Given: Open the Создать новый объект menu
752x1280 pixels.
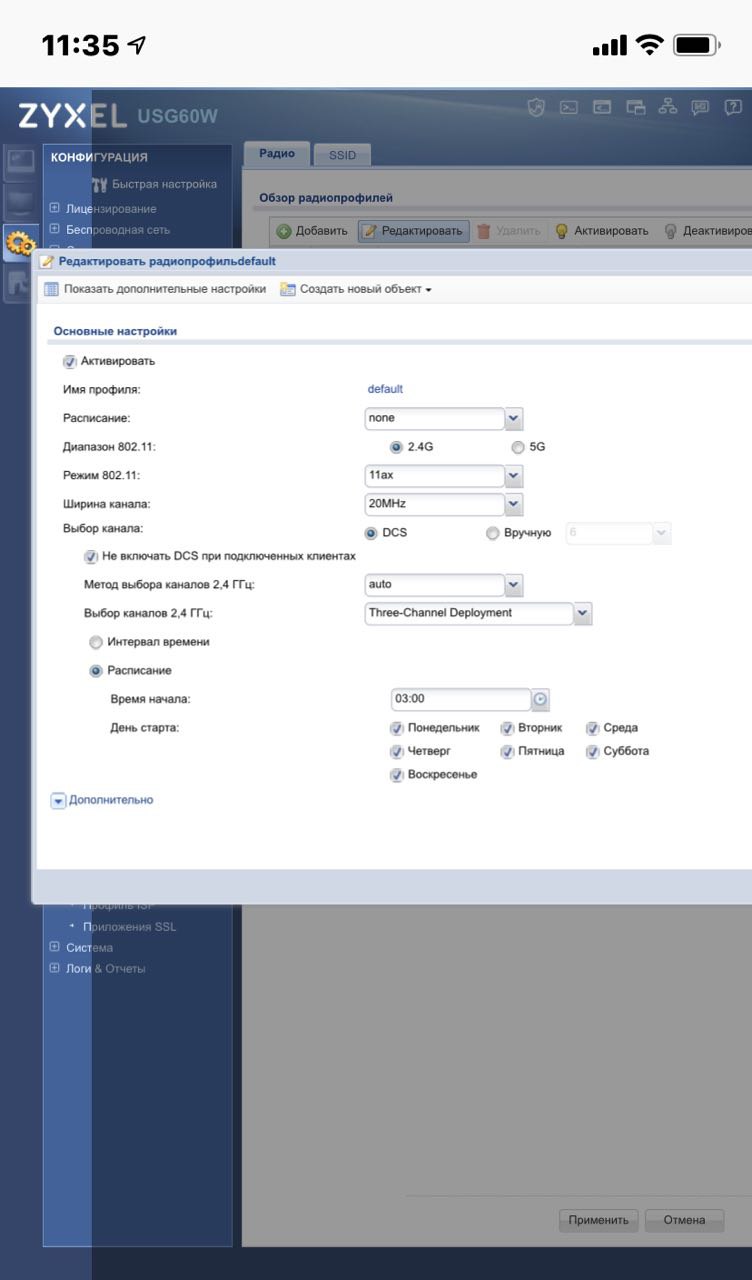Looking at the screenshot, I should click(x=356, y=289).
